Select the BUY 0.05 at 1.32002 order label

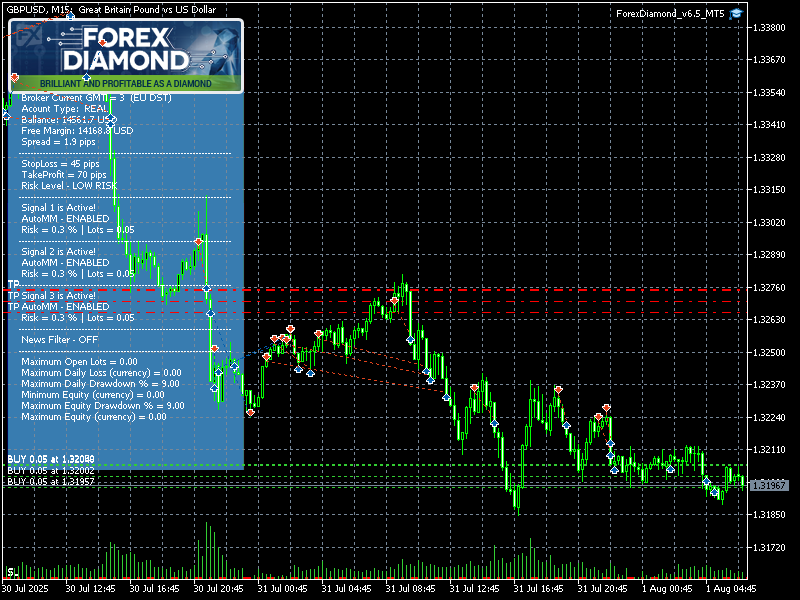click(x=51, y=470)
